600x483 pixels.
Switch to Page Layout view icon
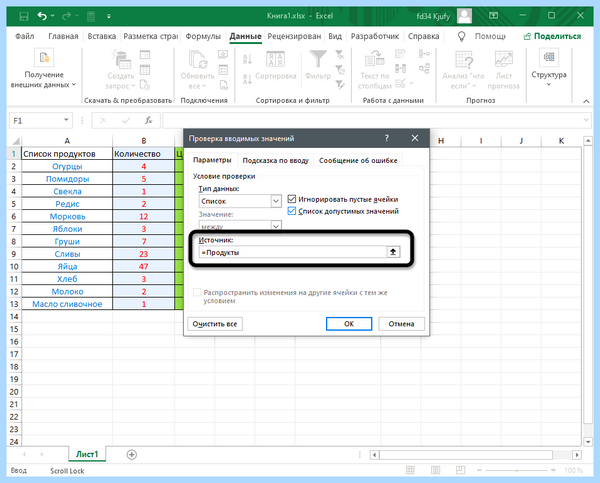pos(435,470)
